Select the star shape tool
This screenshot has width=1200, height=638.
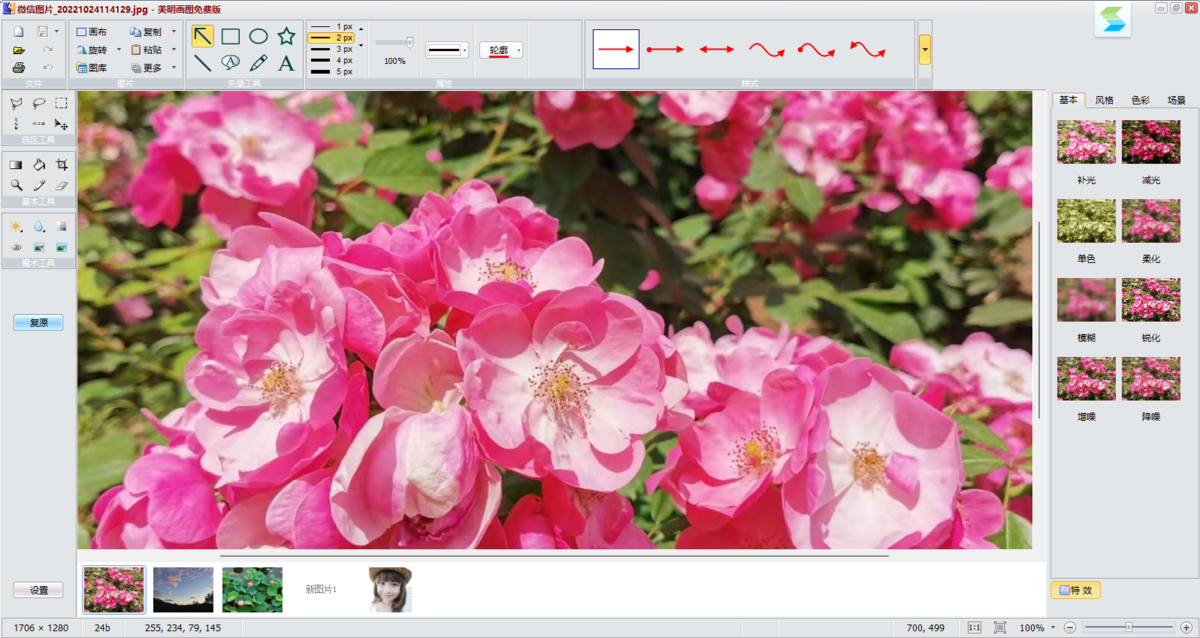[286, 37]
